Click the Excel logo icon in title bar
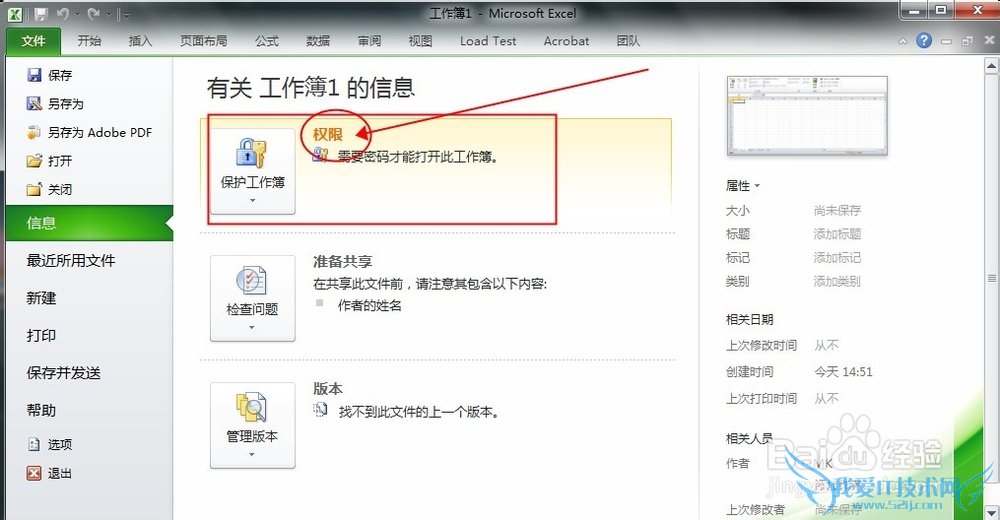Screen dimensions: 1000x520 15,13
